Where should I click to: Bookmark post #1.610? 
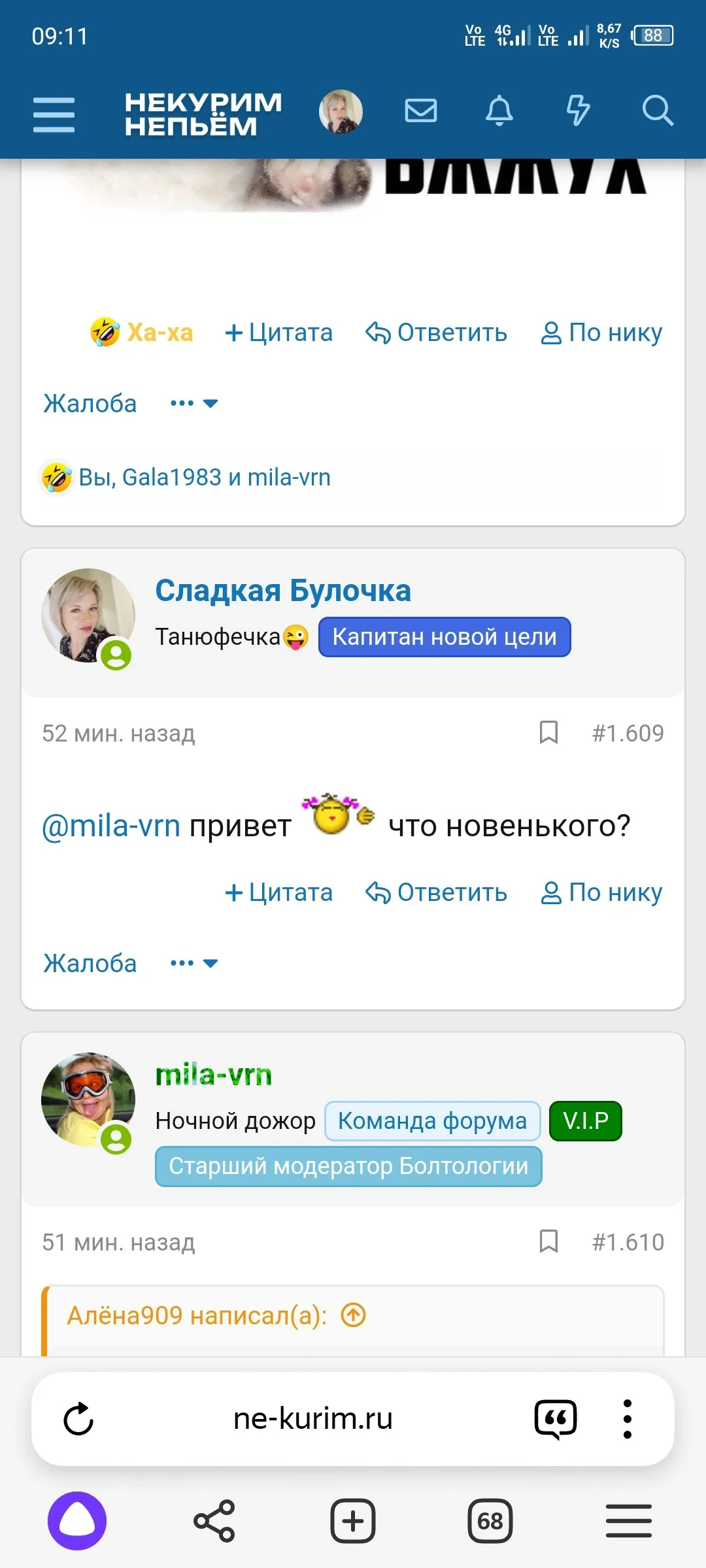click(x=548, y=1241)
